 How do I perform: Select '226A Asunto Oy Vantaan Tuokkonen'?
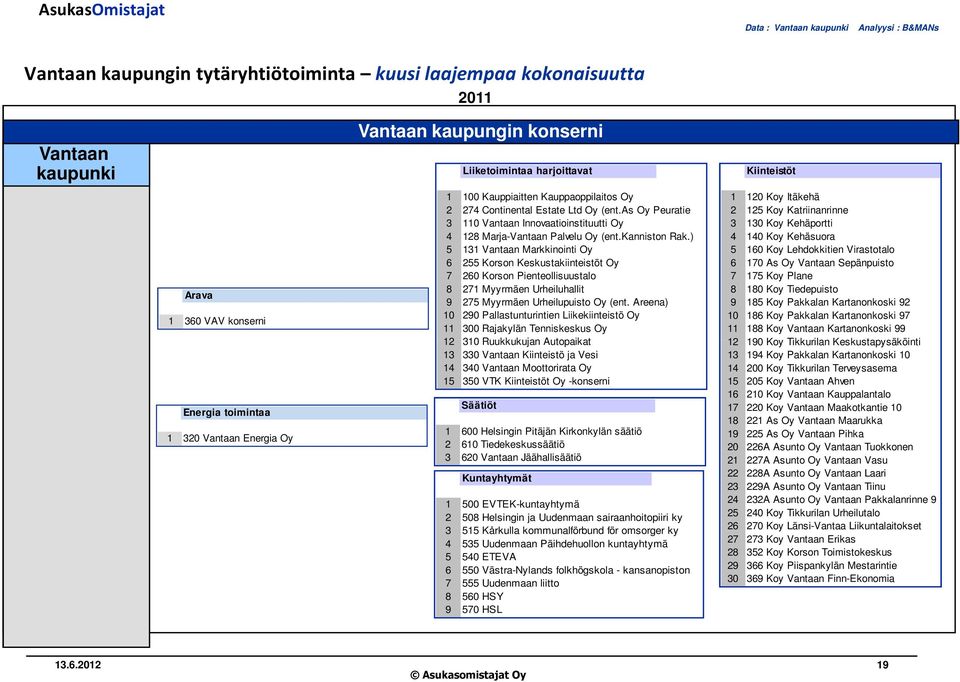[x=830, y=447]
